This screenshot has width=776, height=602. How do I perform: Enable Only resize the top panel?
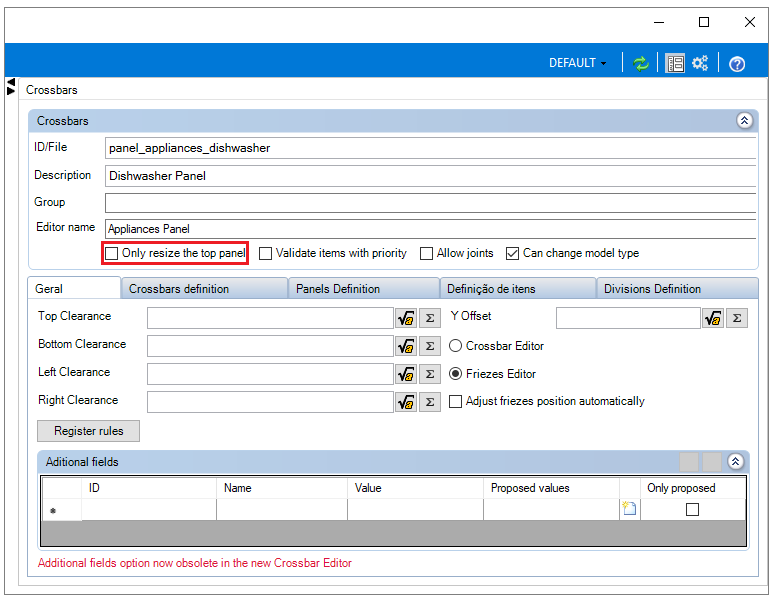click(112, 253)
